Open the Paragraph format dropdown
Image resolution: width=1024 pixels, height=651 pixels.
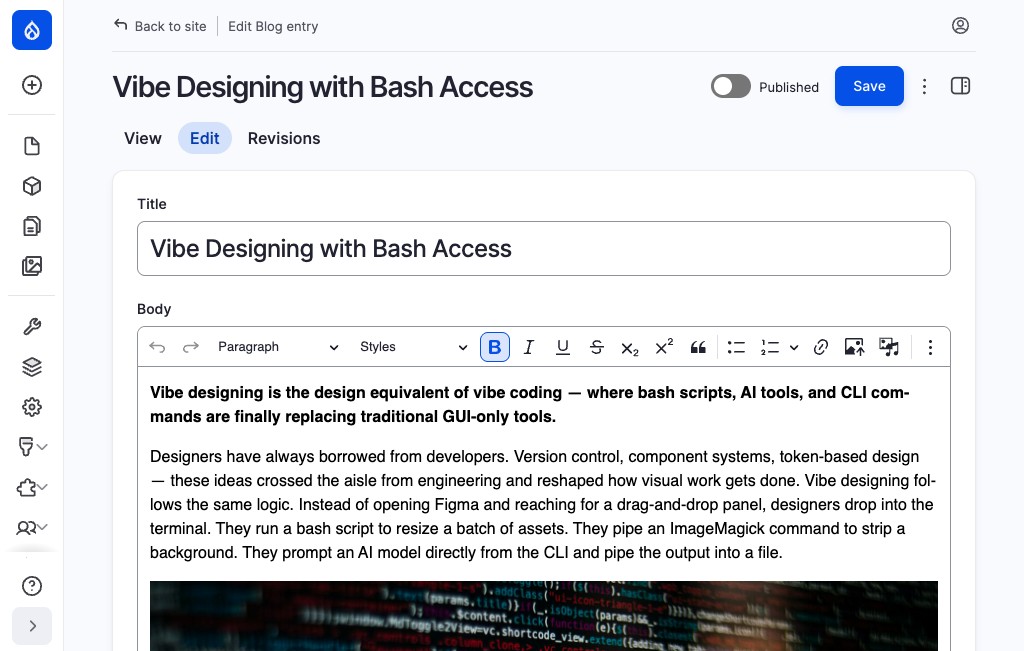point(277,347)
